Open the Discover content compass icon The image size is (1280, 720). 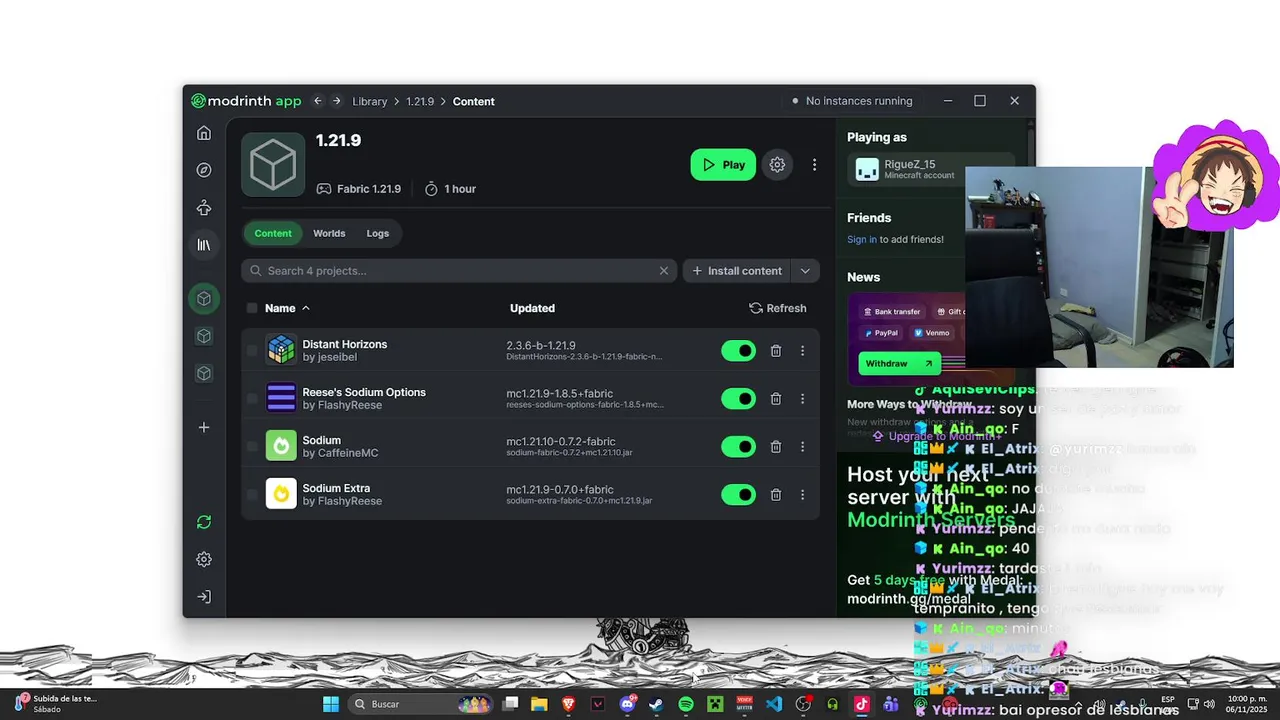[204, 170]
